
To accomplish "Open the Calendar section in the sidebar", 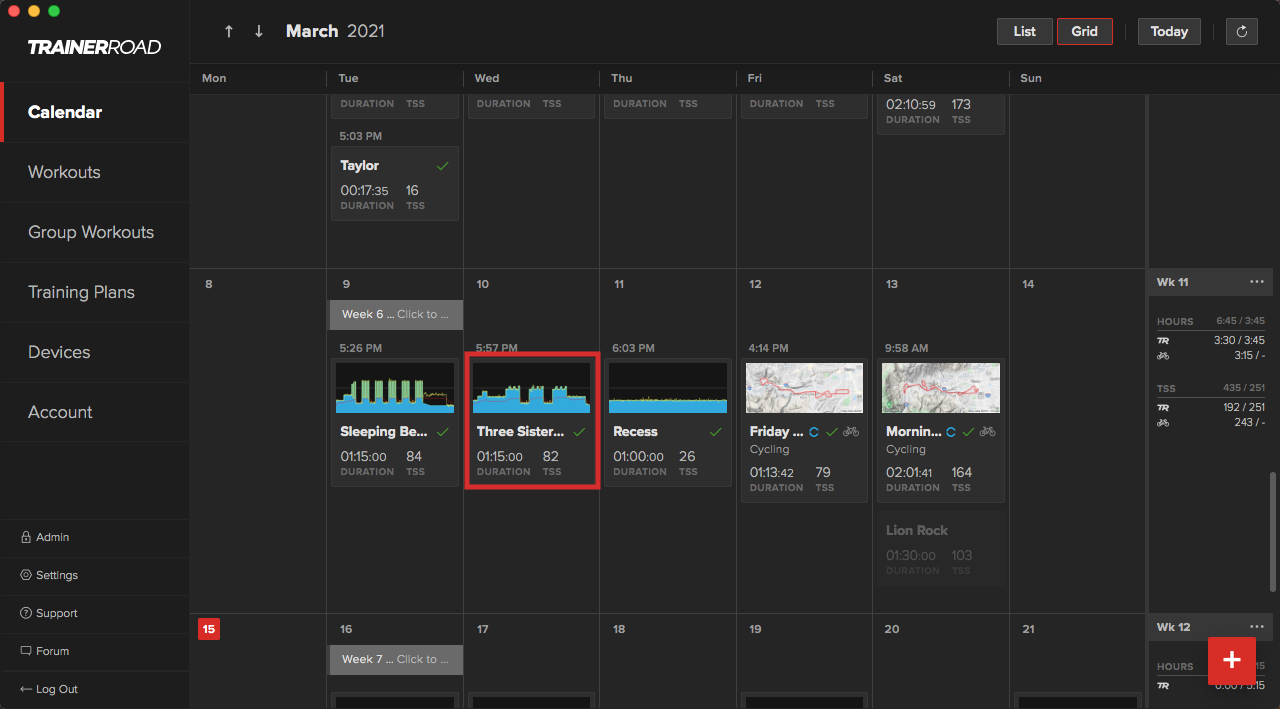I will 95,112.
